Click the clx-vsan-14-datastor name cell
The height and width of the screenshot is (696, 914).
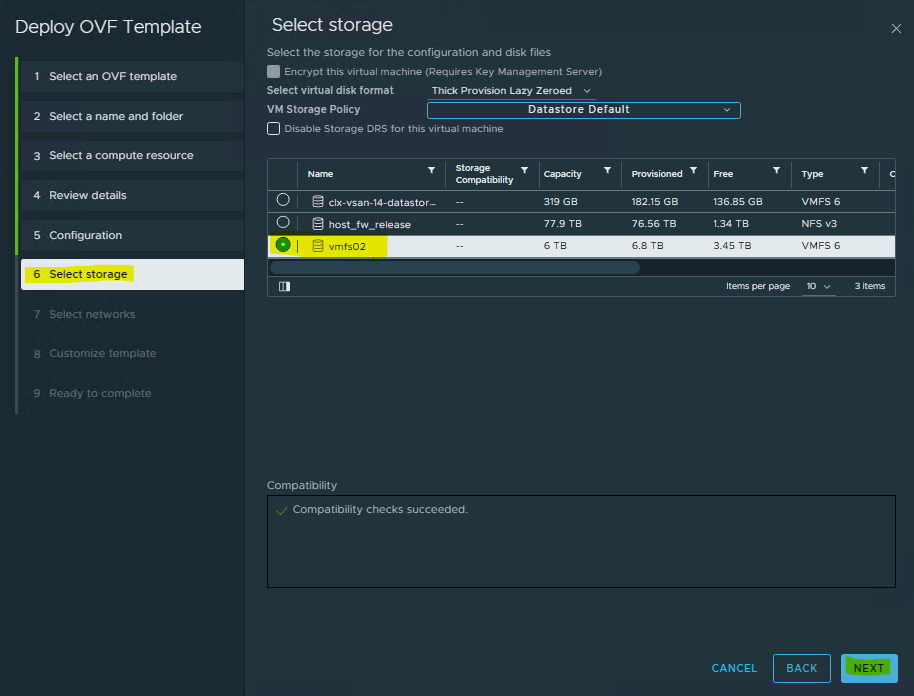[382, 202]
